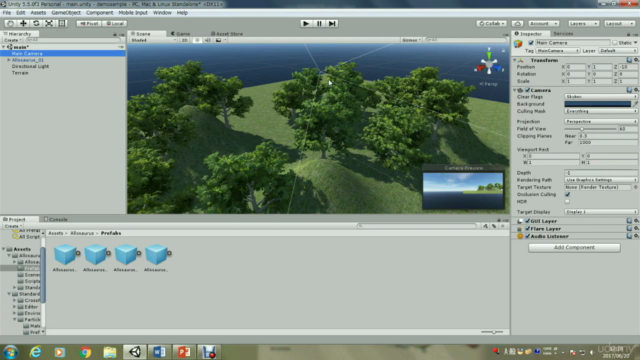
Task: Open Camera component help icon
Action: click(629, 90)
